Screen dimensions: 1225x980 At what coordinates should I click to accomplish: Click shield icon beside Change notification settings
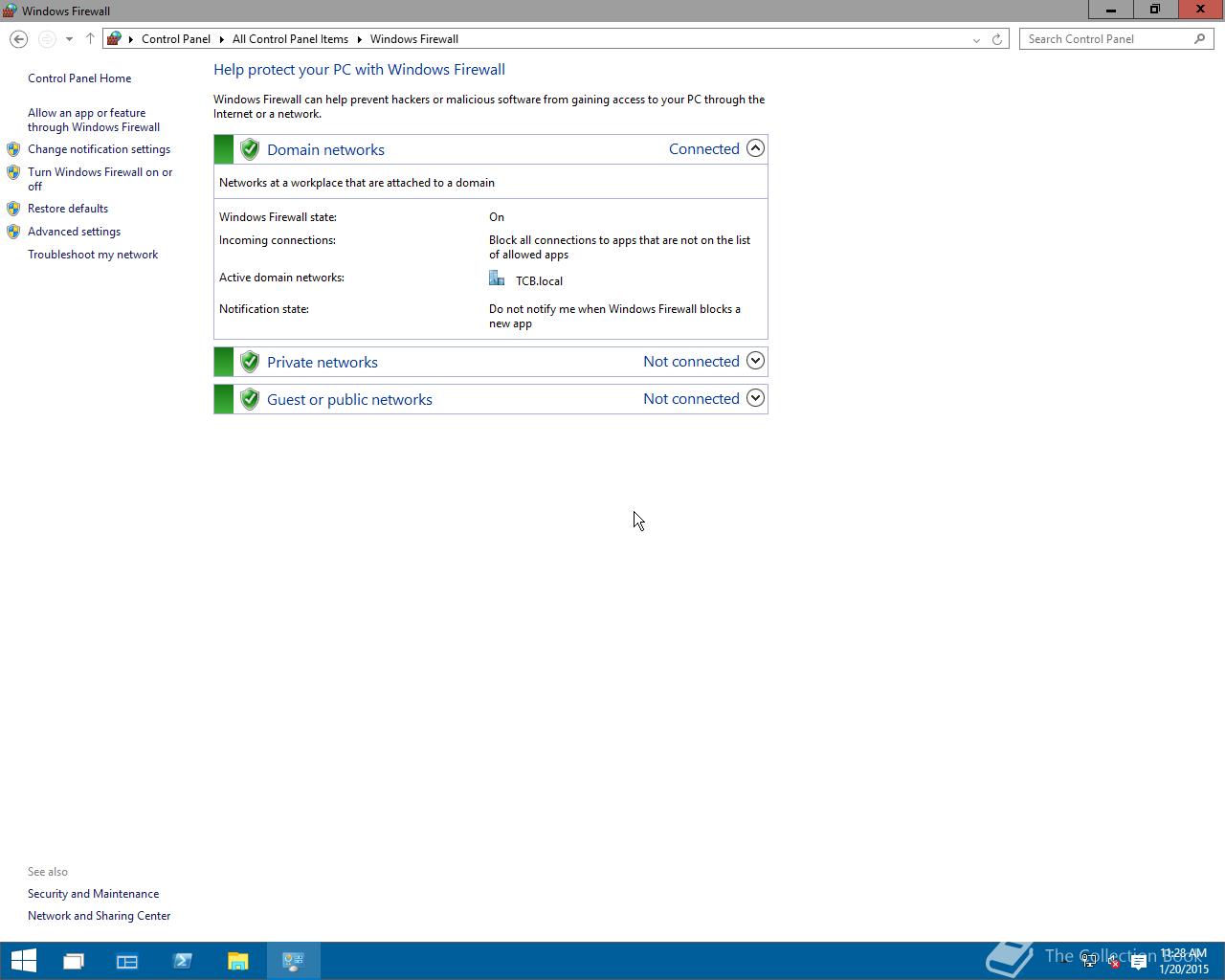(x=13, y=149)
